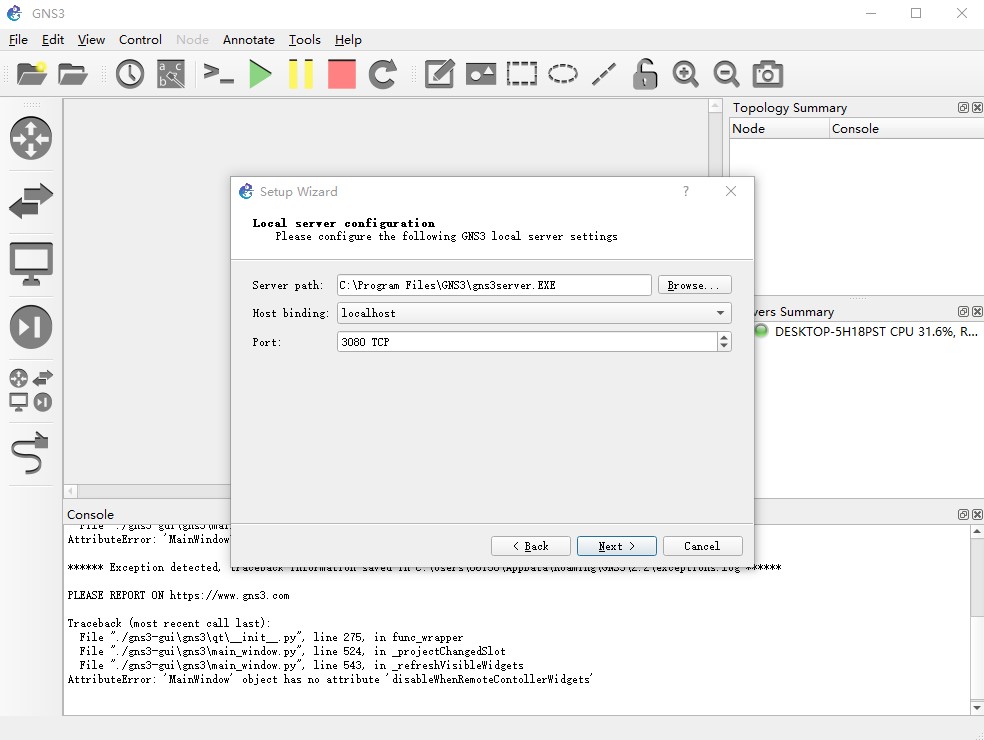Click the Back button in wizard
The height and width of the screenshot is (740, 984).
[530, 546]
